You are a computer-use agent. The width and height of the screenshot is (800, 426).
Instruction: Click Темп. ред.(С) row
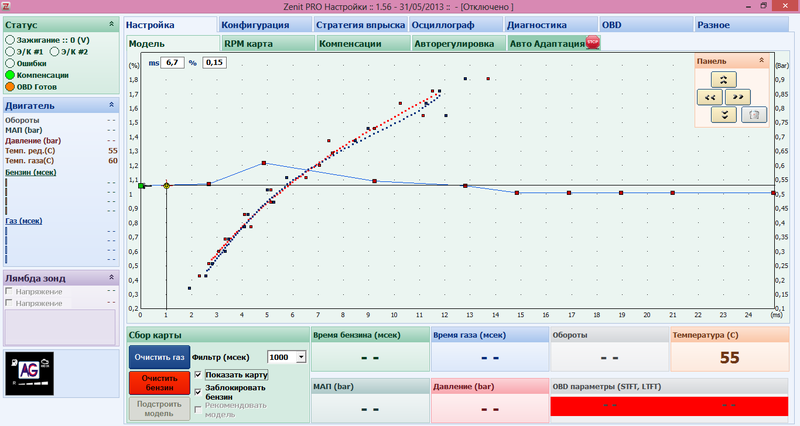click(61, 151)
